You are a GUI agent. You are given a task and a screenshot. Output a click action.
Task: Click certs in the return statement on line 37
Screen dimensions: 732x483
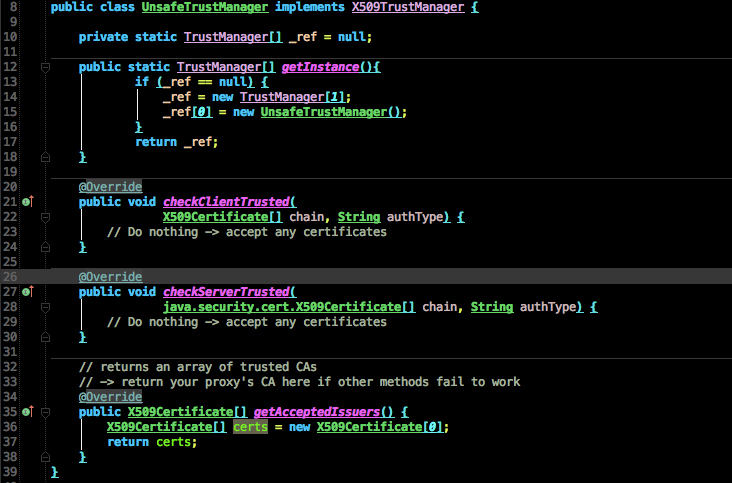[x=173, y=442]
